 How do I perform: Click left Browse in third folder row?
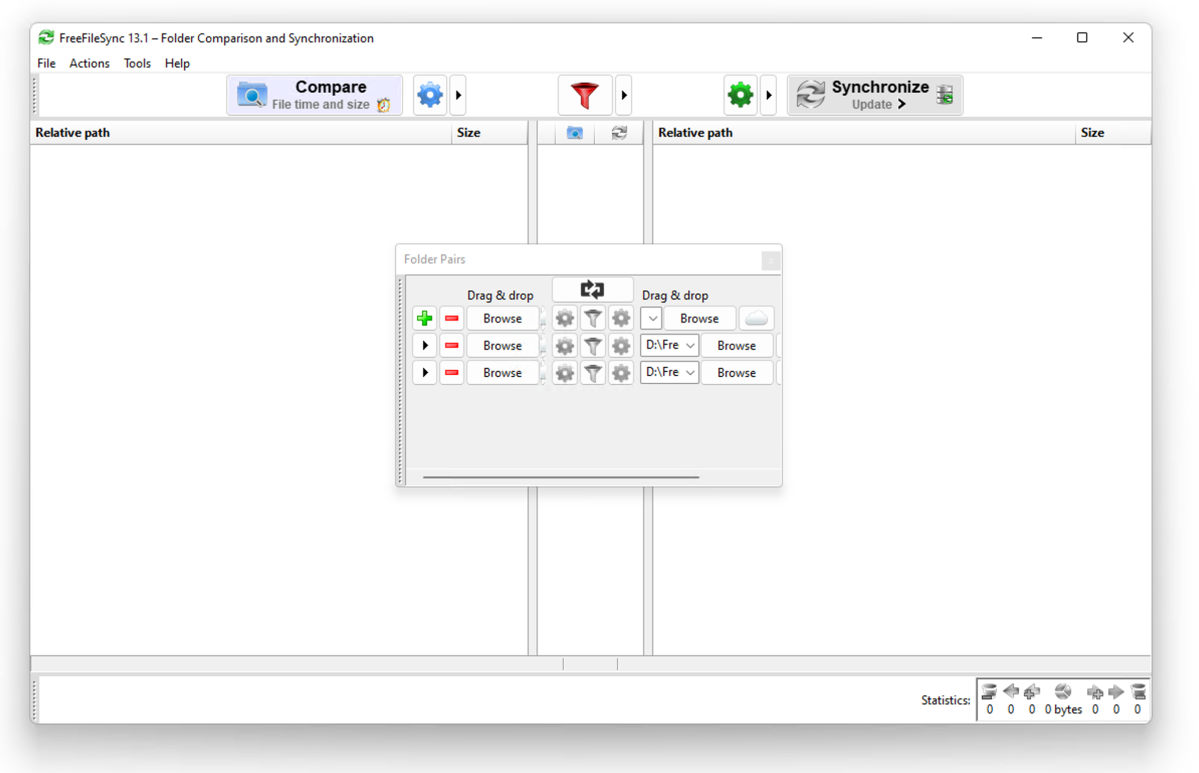click(x=502, y=372)
